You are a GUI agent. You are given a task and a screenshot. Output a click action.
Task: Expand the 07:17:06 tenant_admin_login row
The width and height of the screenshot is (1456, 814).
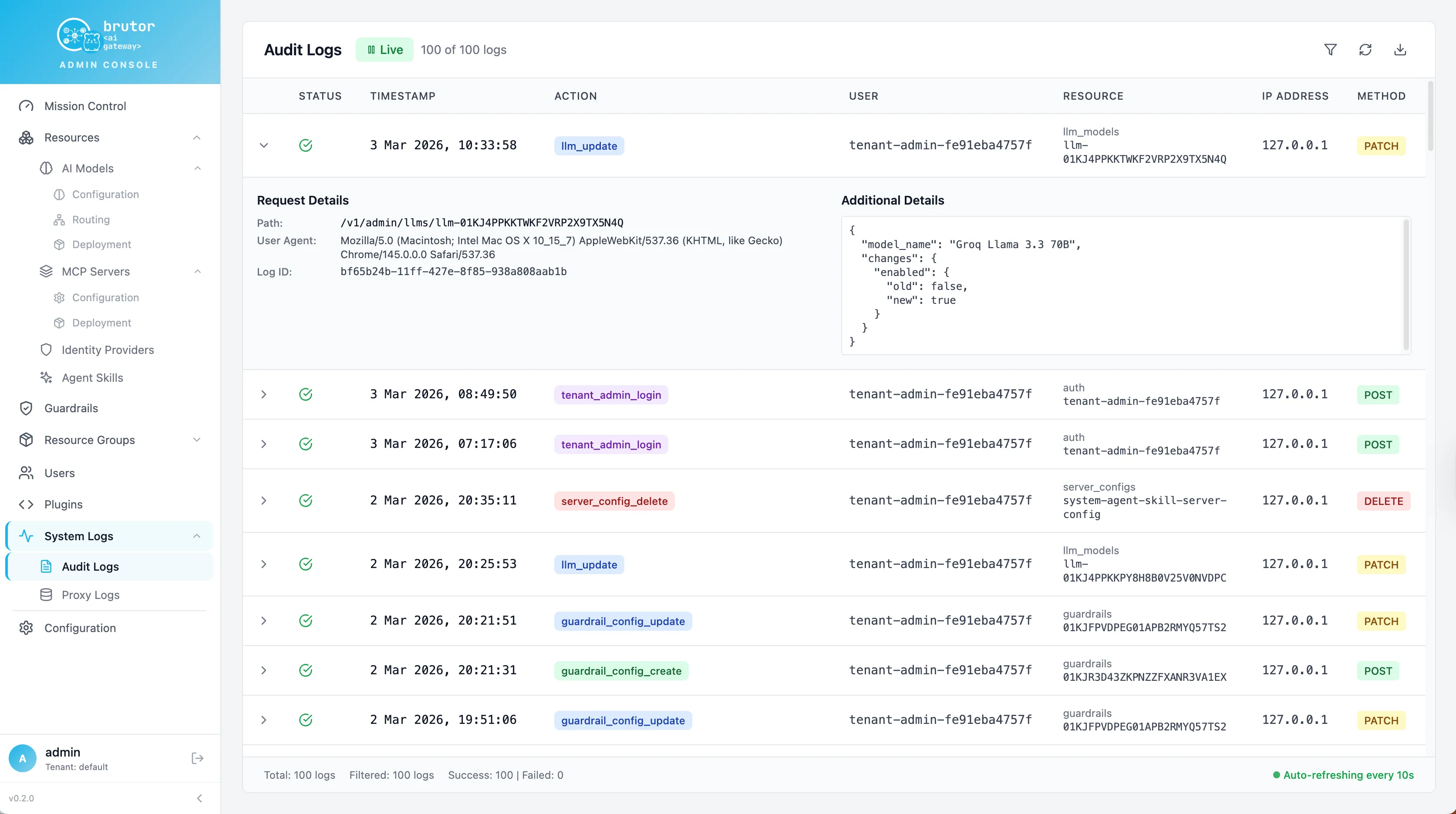[x=264, y=444]
